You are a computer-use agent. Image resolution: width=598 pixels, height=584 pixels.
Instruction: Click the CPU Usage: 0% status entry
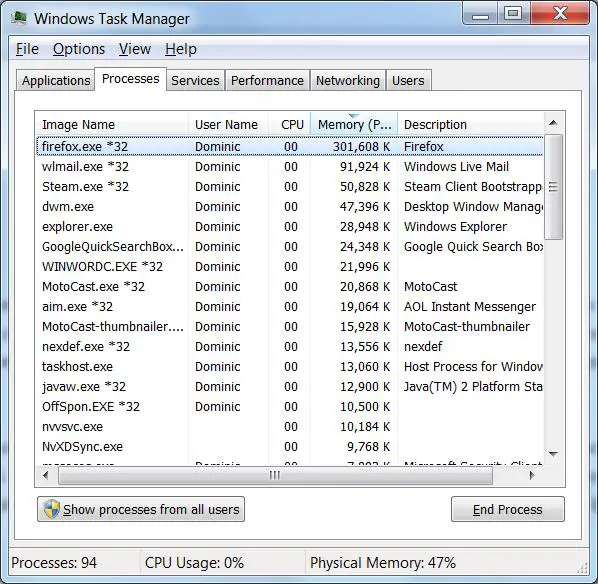click(194, 563)
